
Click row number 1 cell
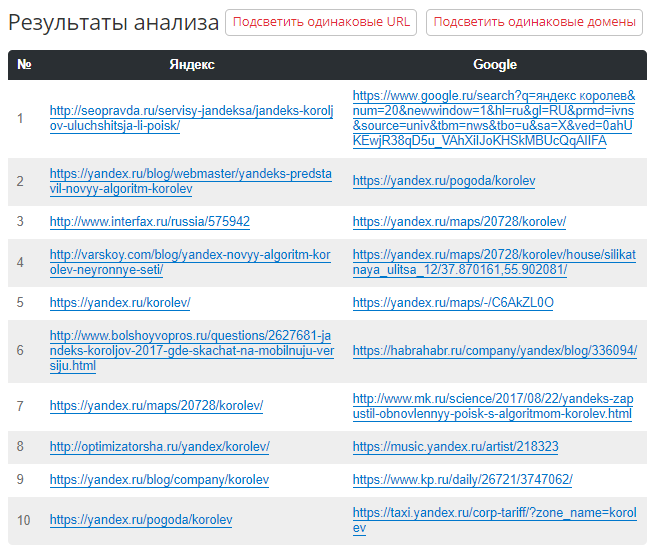[20, 119]
